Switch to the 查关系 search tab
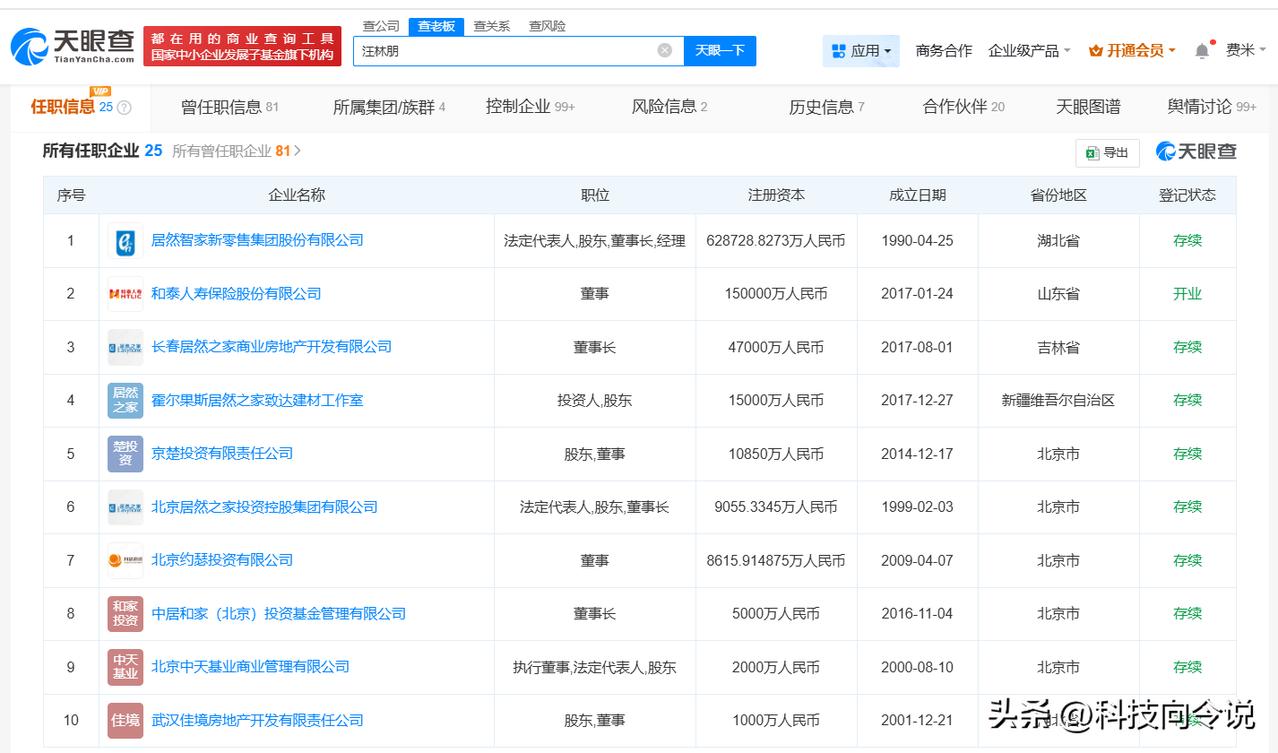Image resolution: width=1278 pixels, height=753 pixels. 491,26
